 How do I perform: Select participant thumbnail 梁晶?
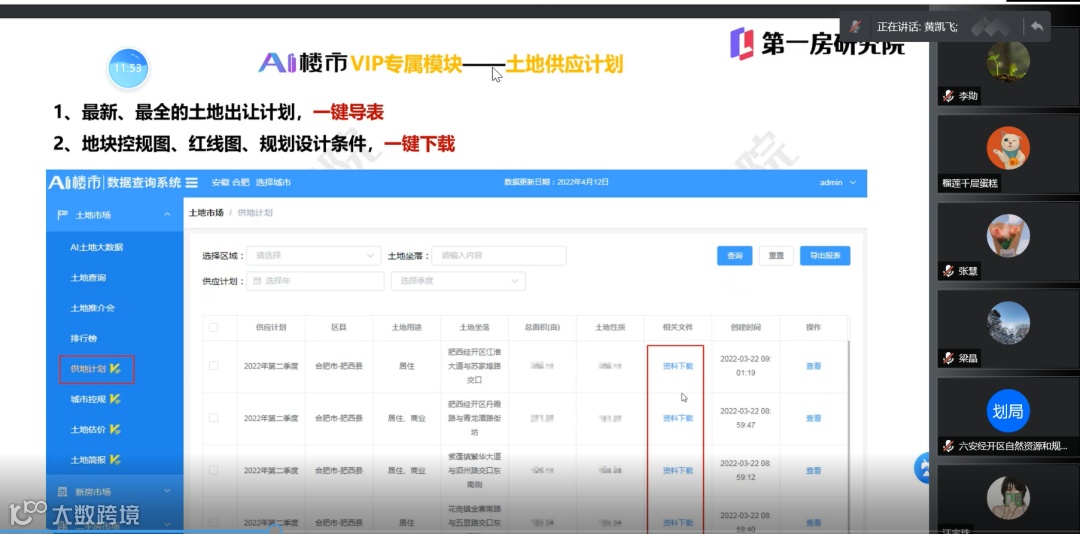click(1008, 329)
